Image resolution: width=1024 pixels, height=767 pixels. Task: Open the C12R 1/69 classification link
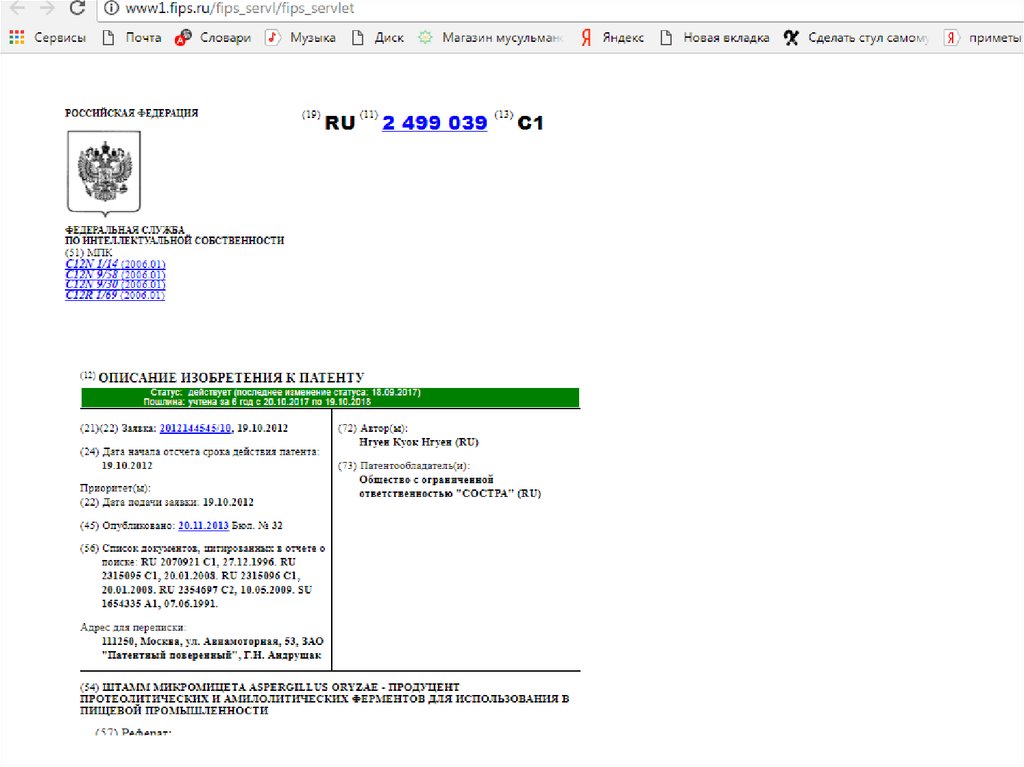click(92, 295)
